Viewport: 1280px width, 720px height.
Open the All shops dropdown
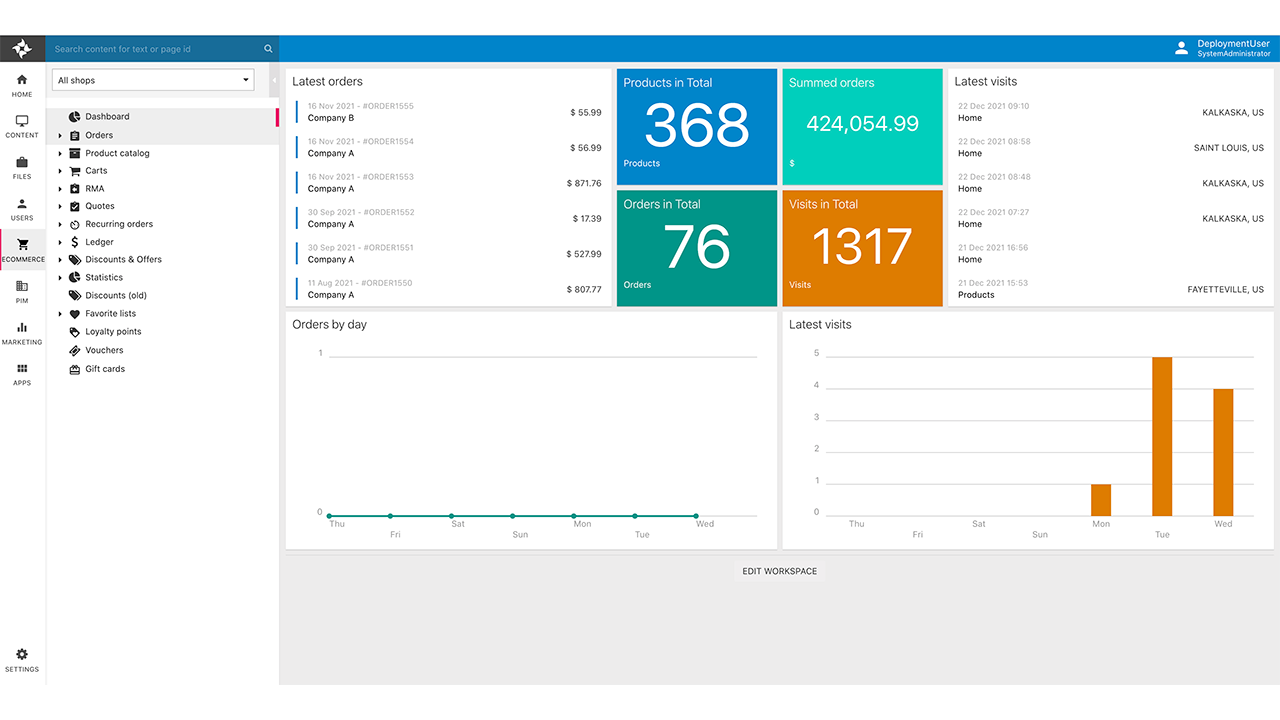tap(152, 79)
